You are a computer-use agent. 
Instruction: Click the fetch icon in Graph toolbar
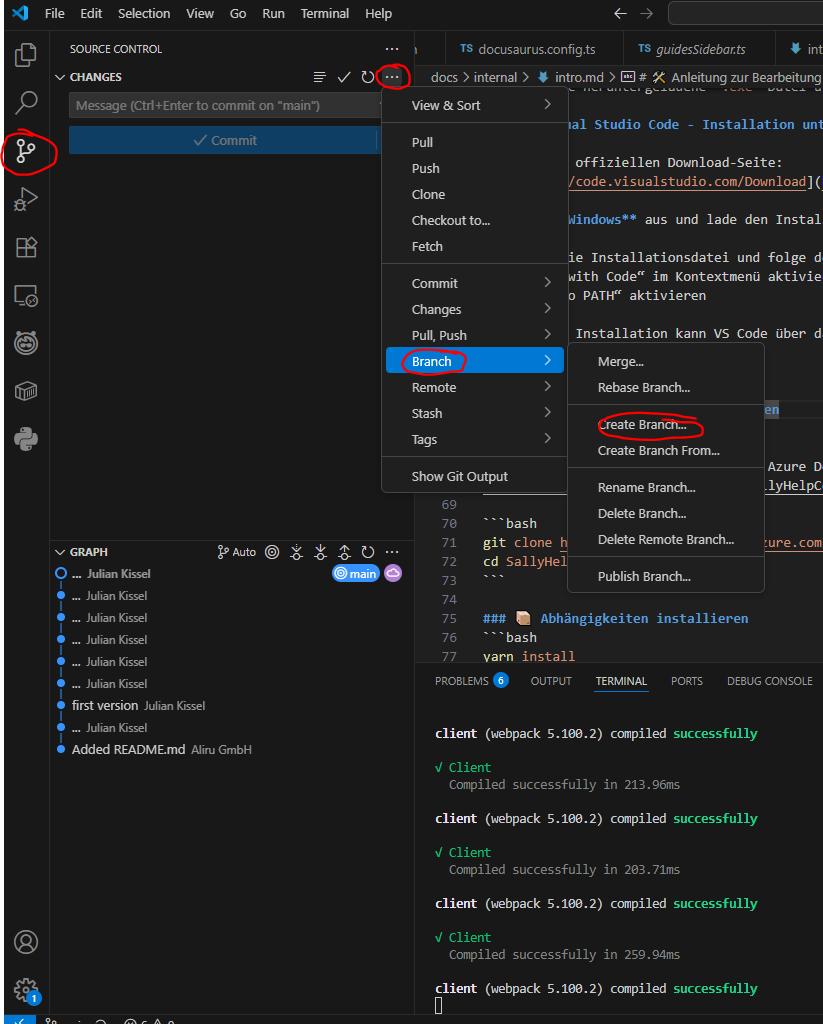coord(296,552)
